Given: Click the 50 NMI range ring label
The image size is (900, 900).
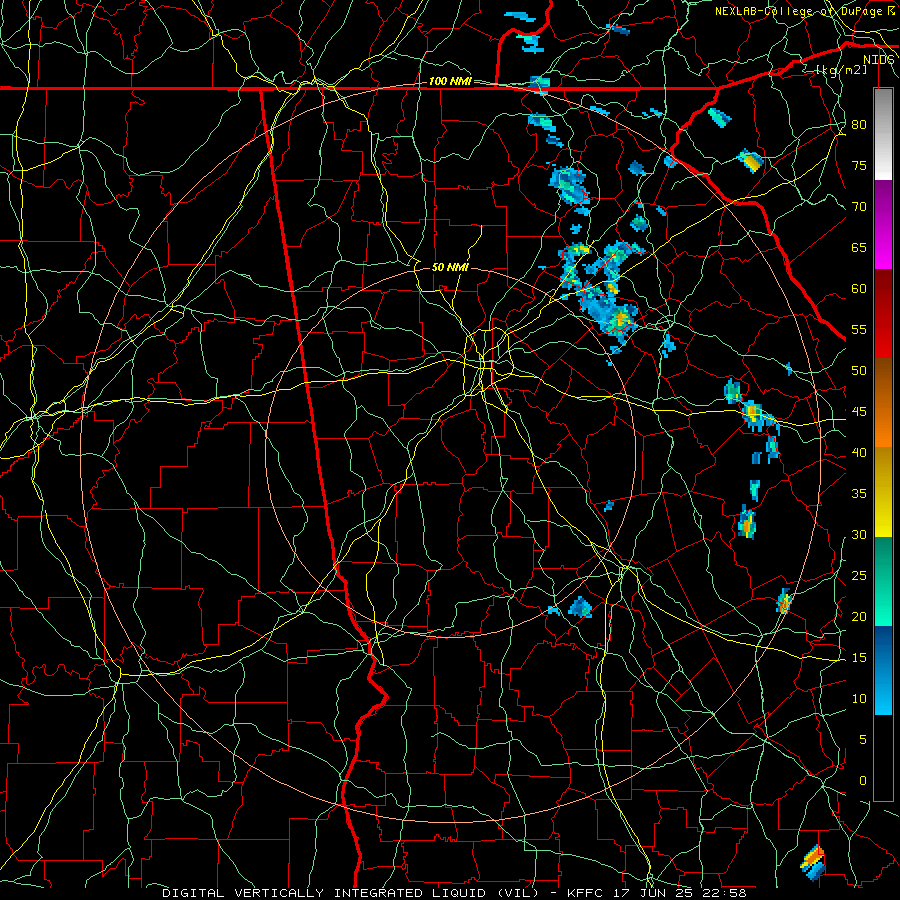Looking at the screenshot, I should tap(450, 267).
